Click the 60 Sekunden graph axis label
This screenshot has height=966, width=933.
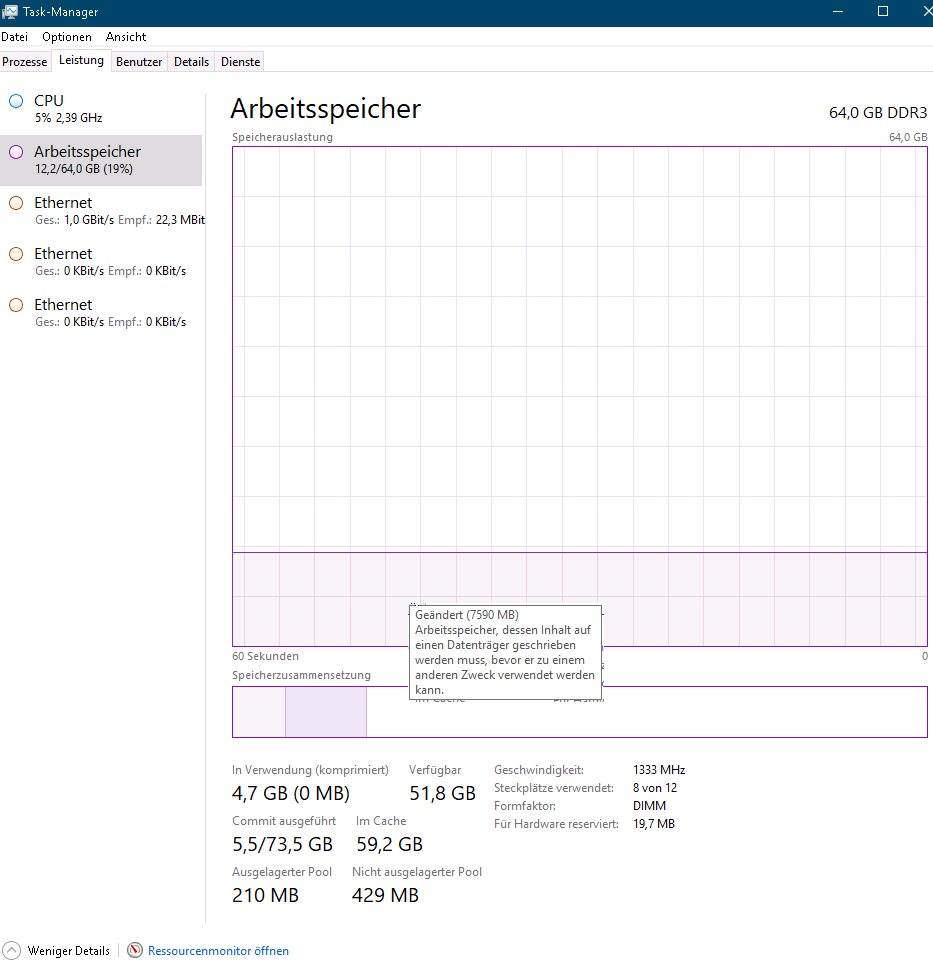coord(266,656)
